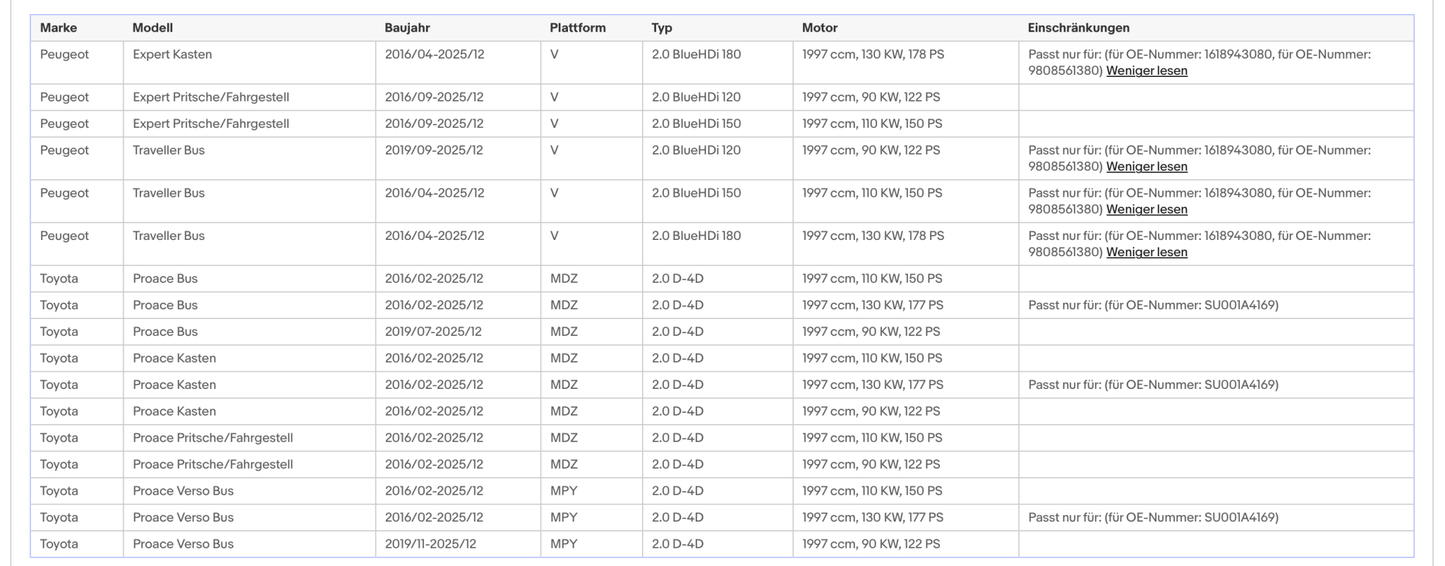
Task: Select the '2019/11-2025/12' build year cell
Action: point(431,544)
